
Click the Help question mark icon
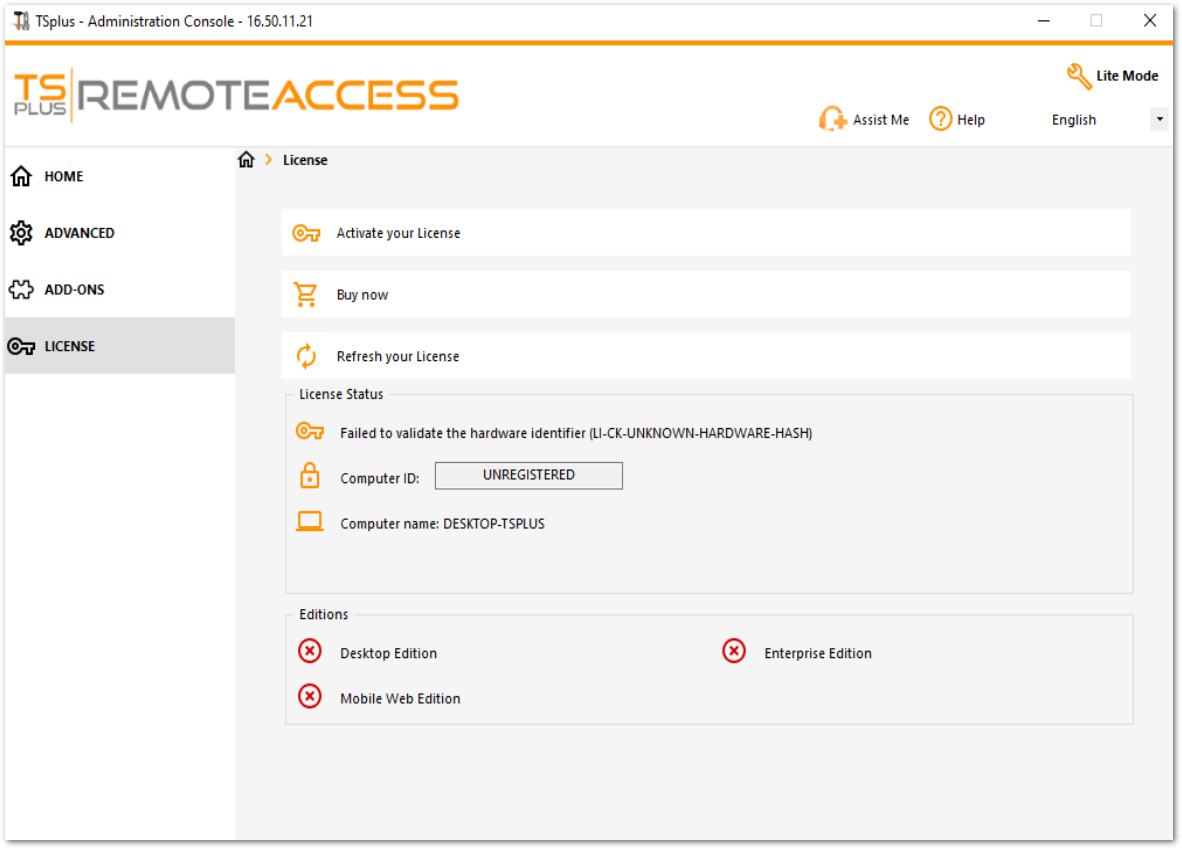(x=940, y=119)
